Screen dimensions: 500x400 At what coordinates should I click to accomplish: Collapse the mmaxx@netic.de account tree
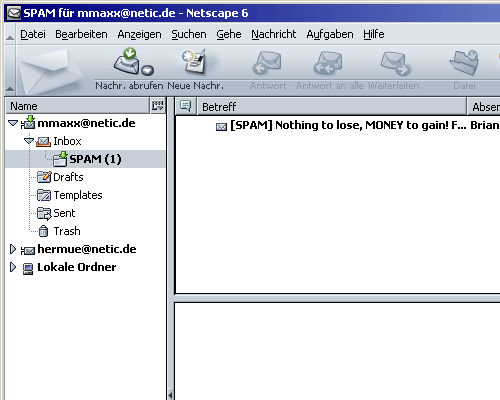point(13,123)
